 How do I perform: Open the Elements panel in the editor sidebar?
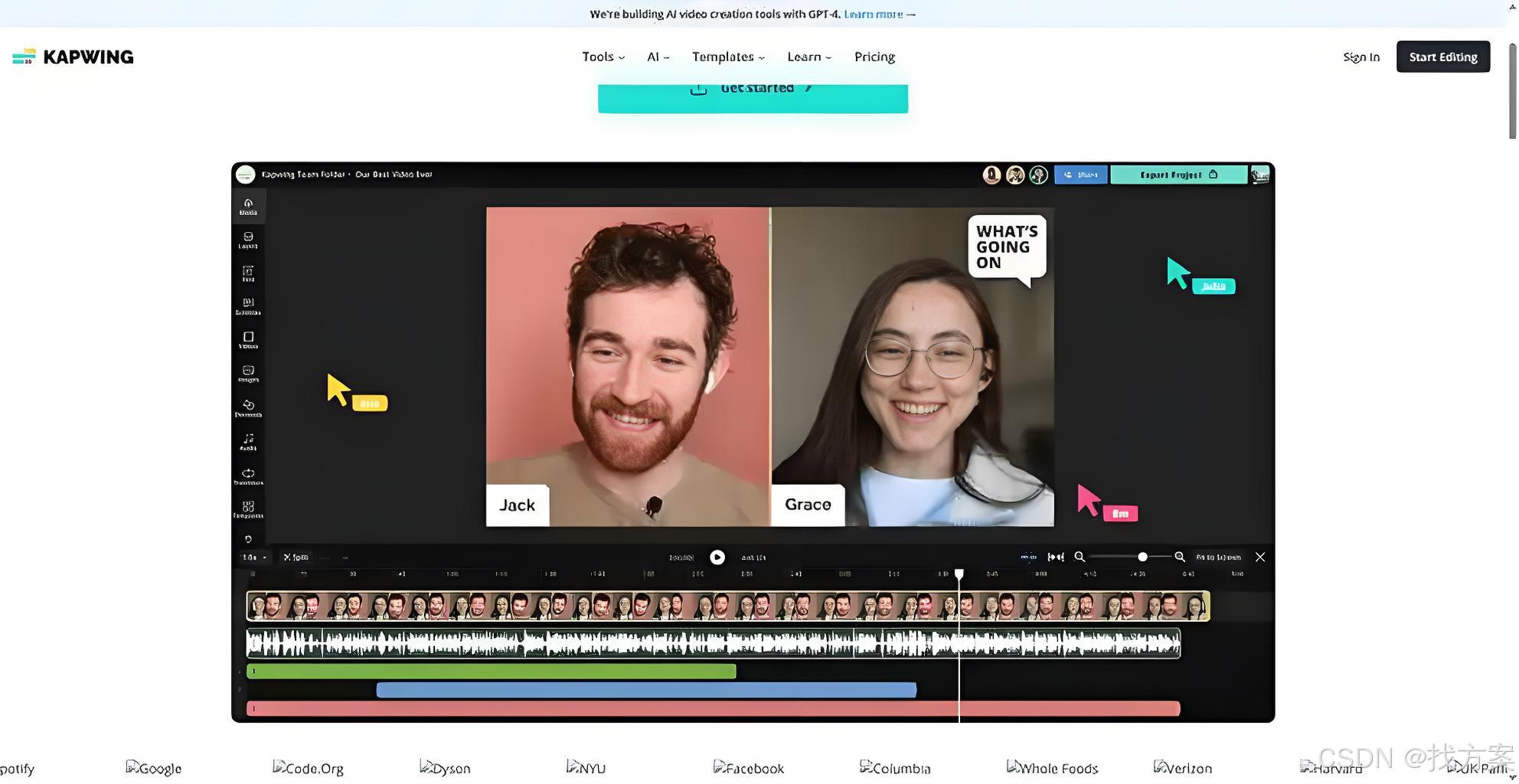(248, 408)
